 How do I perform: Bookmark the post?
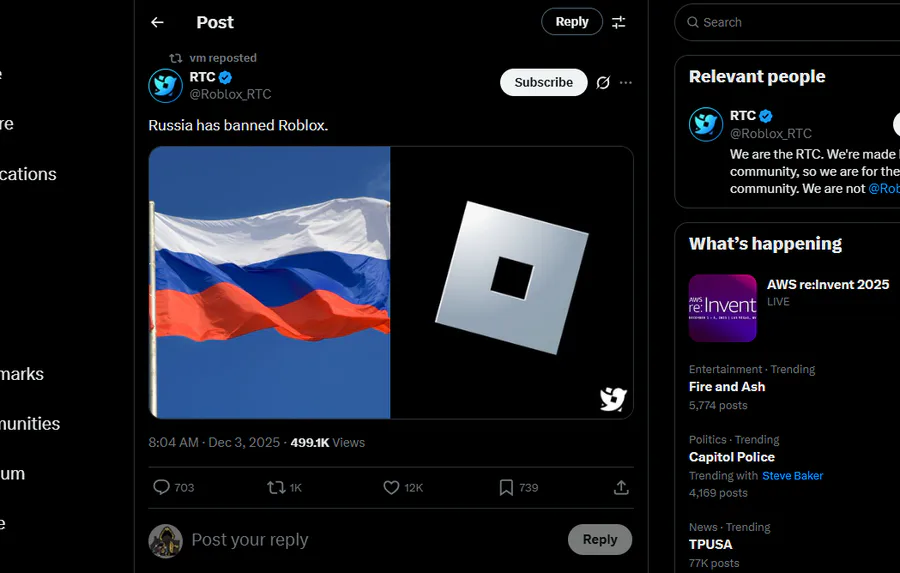[507, 487]
